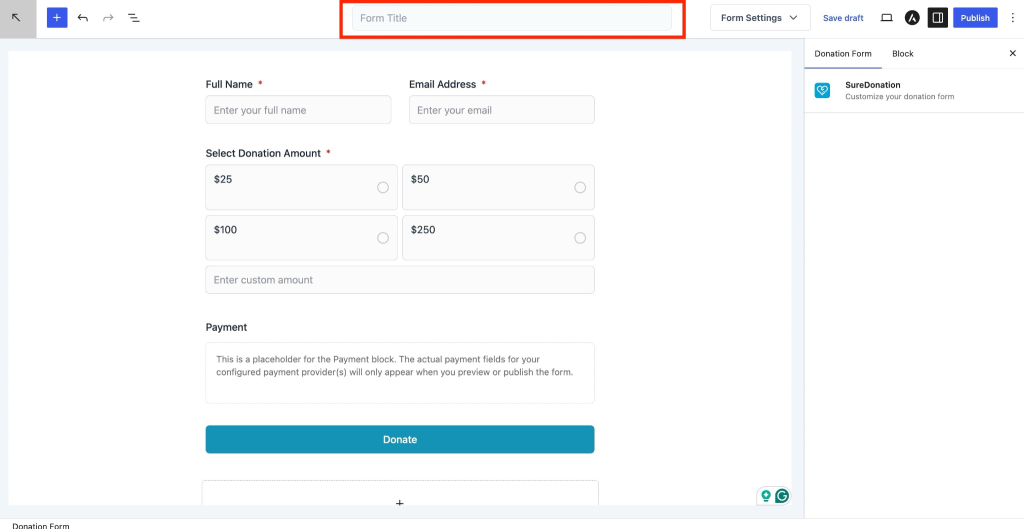The height and width of the screenshot is (529, 1024).
Task: Click the redo arrow icon
Action: 108,18
